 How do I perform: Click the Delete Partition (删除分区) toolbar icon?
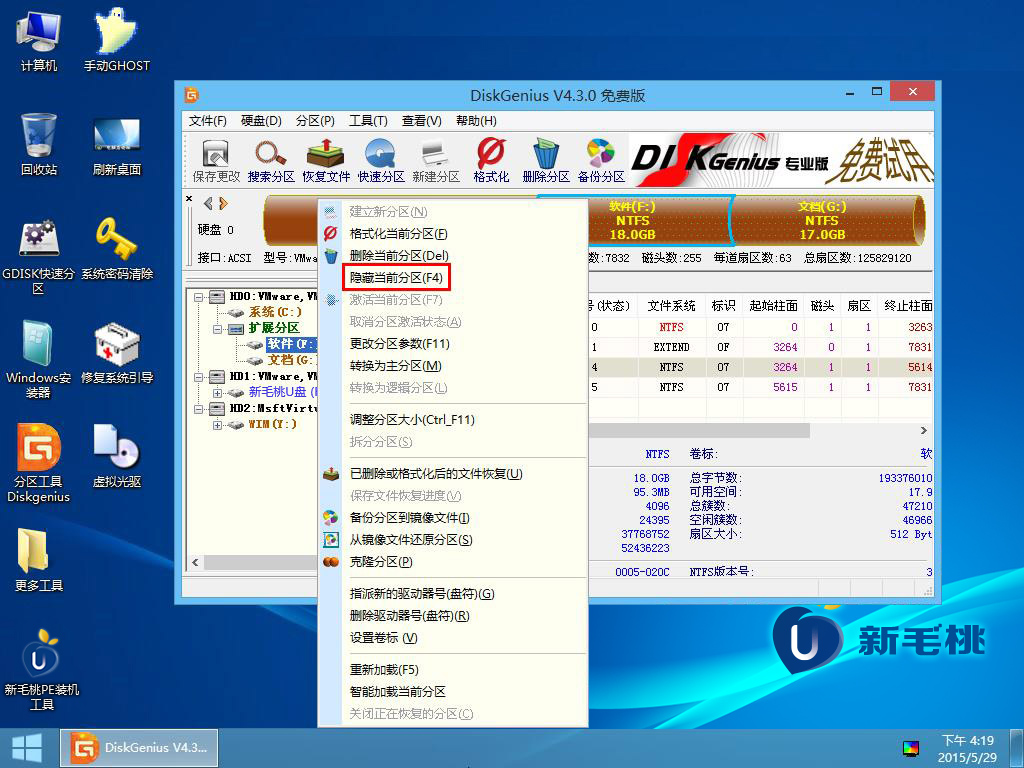coord(546,160)
